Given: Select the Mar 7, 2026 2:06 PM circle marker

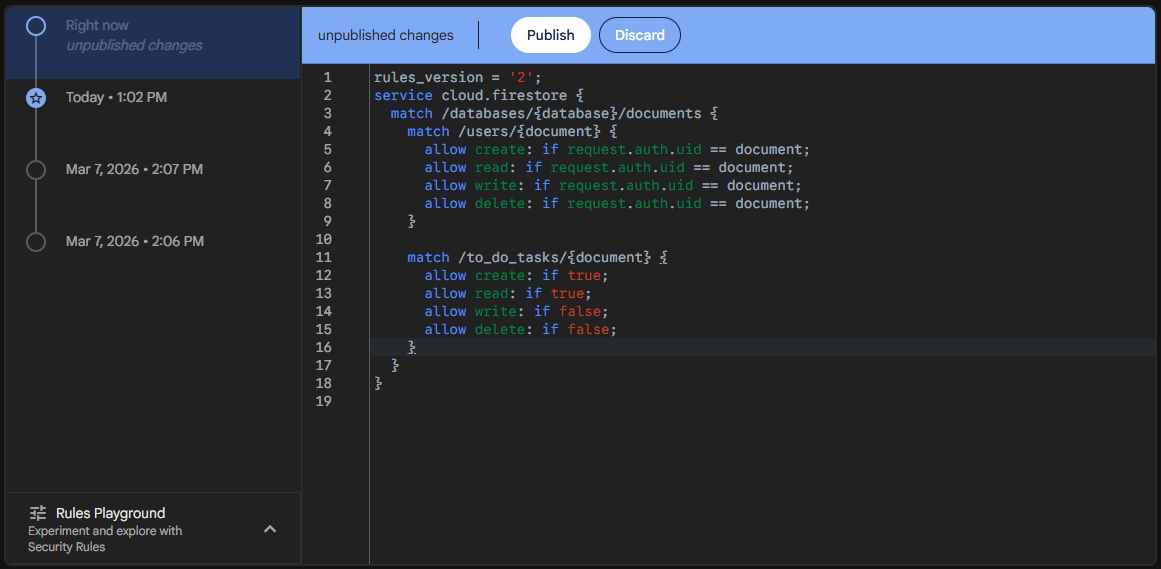Looking at the screenshot, I should pos(36,242).
